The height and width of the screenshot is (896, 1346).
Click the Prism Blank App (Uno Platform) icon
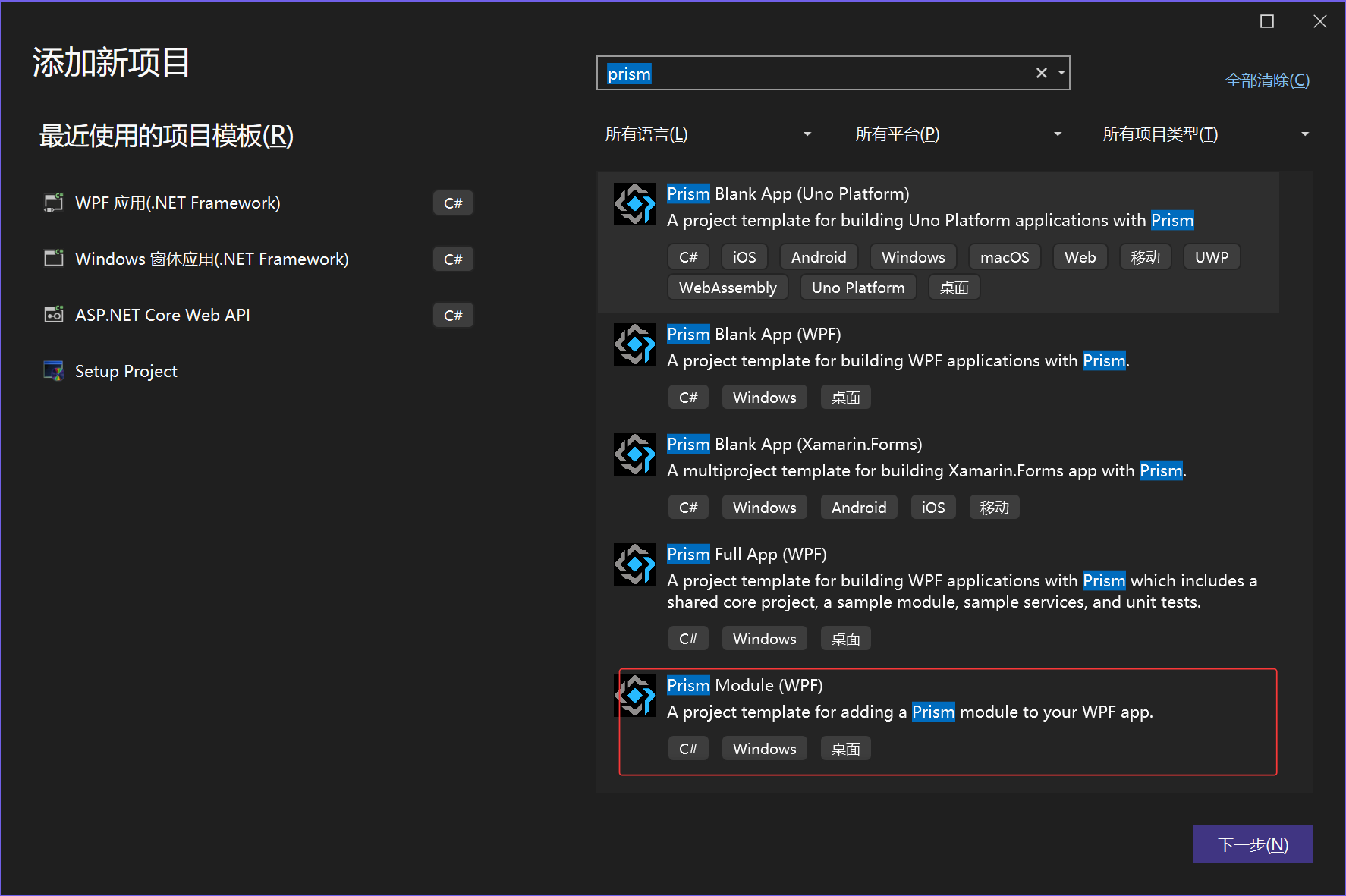[x=634, y=204]
